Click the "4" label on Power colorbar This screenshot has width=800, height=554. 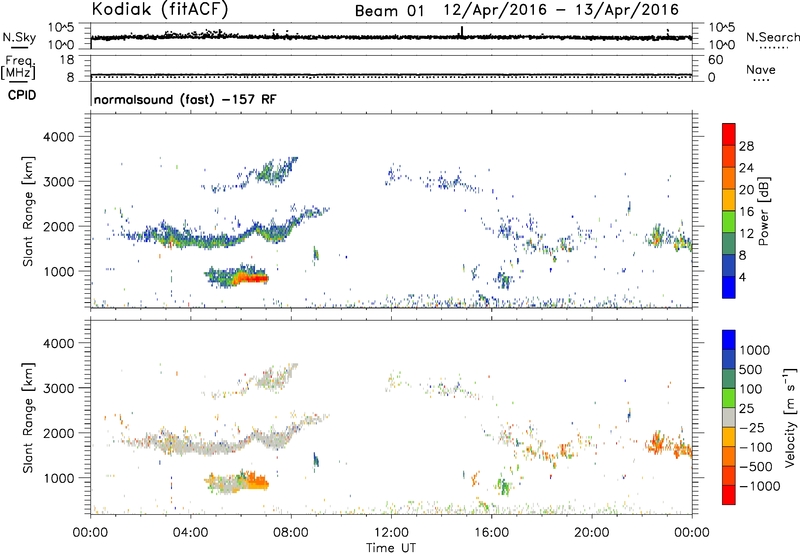742,277
